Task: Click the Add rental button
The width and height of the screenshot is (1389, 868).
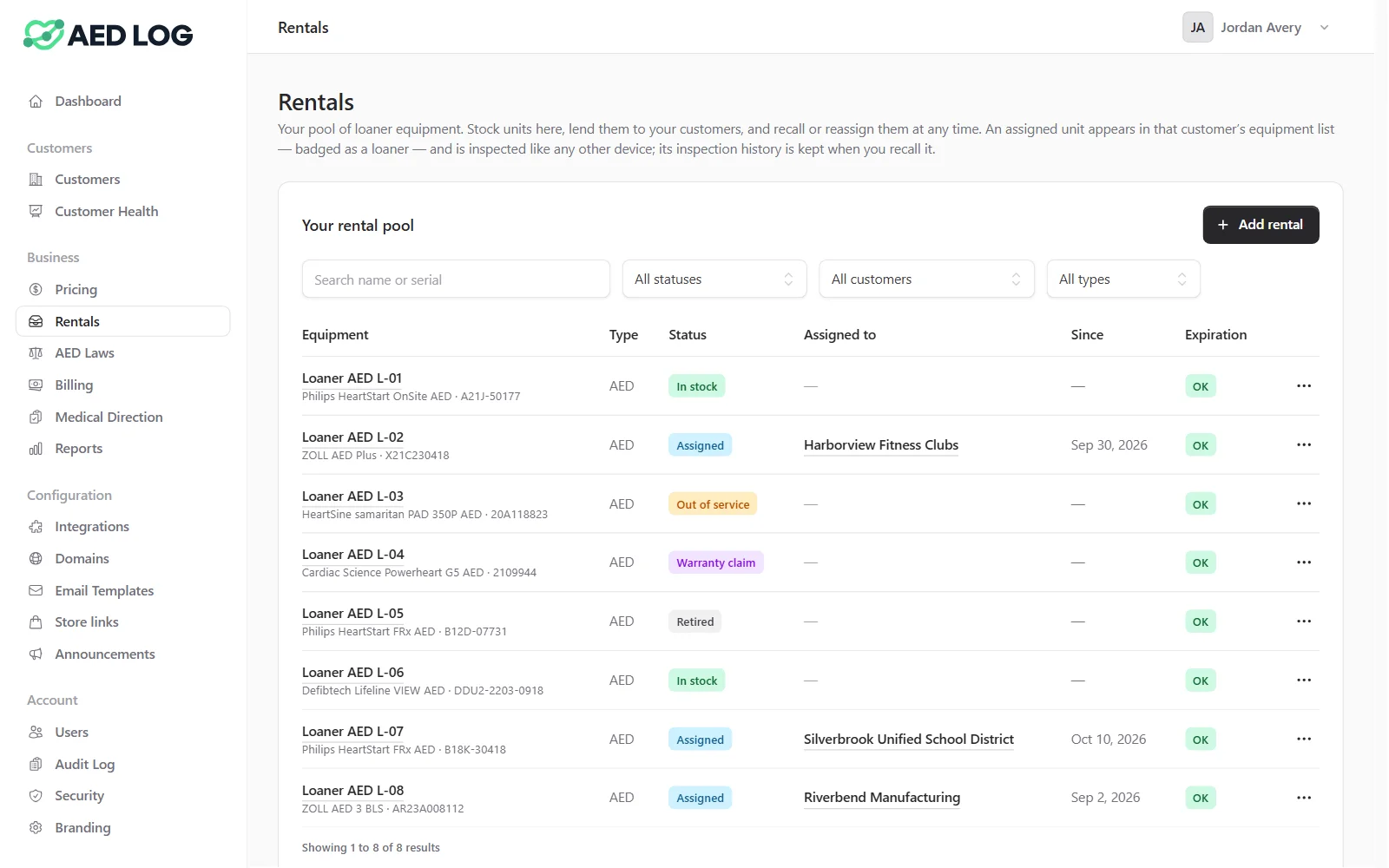Action: click(1261, 225)
